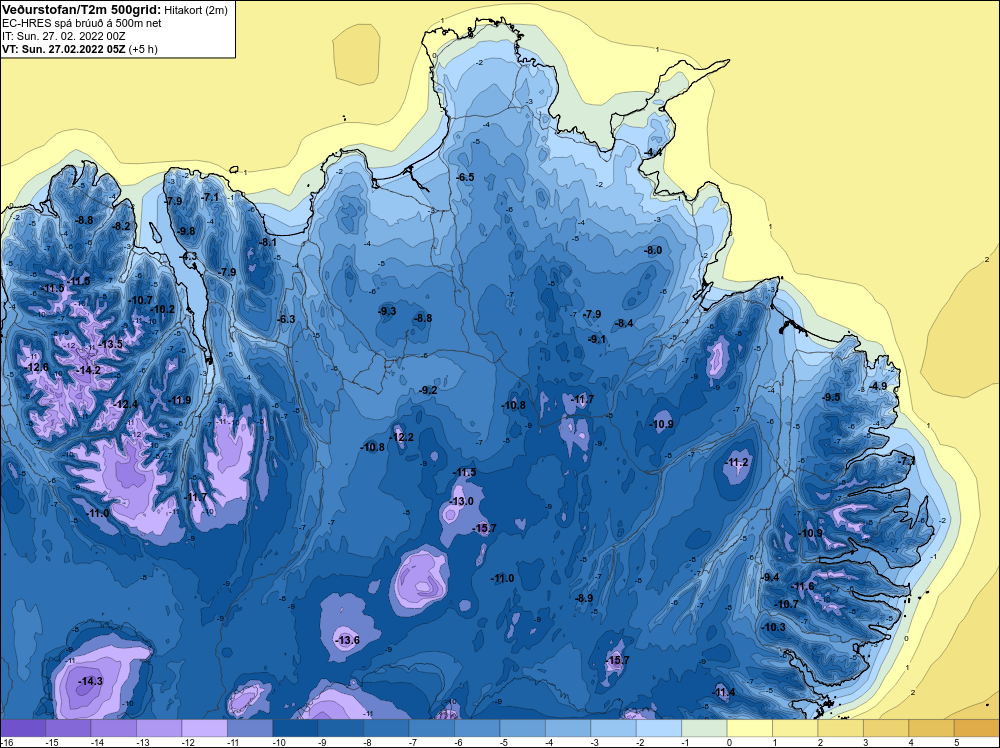This screenshot has width=1000, height=748.
Task: Click the 'EC-HRES spá brúuð á 500m net' line
Action: 82,23
